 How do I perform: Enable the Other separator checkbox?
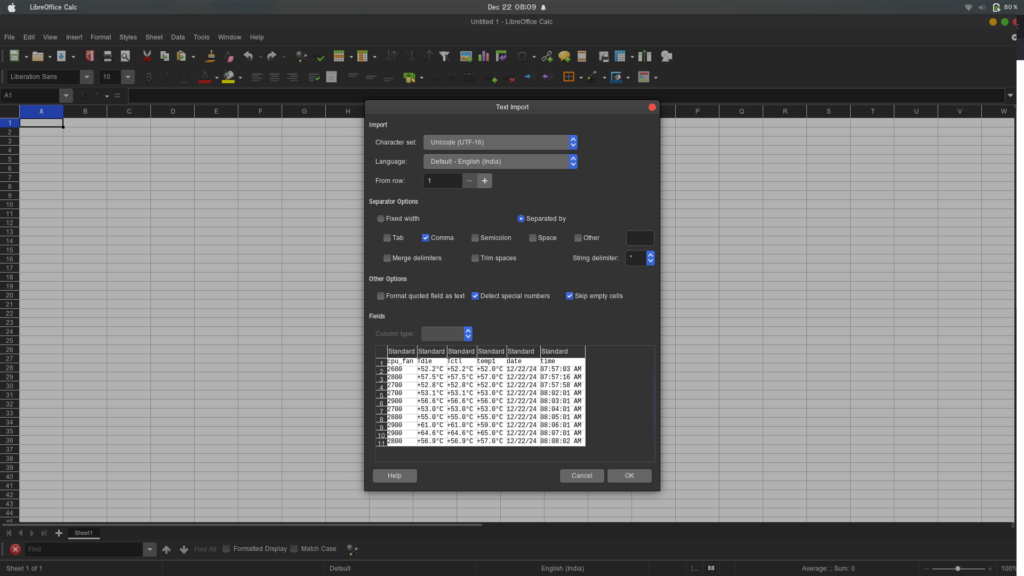(x=578, y=238)
